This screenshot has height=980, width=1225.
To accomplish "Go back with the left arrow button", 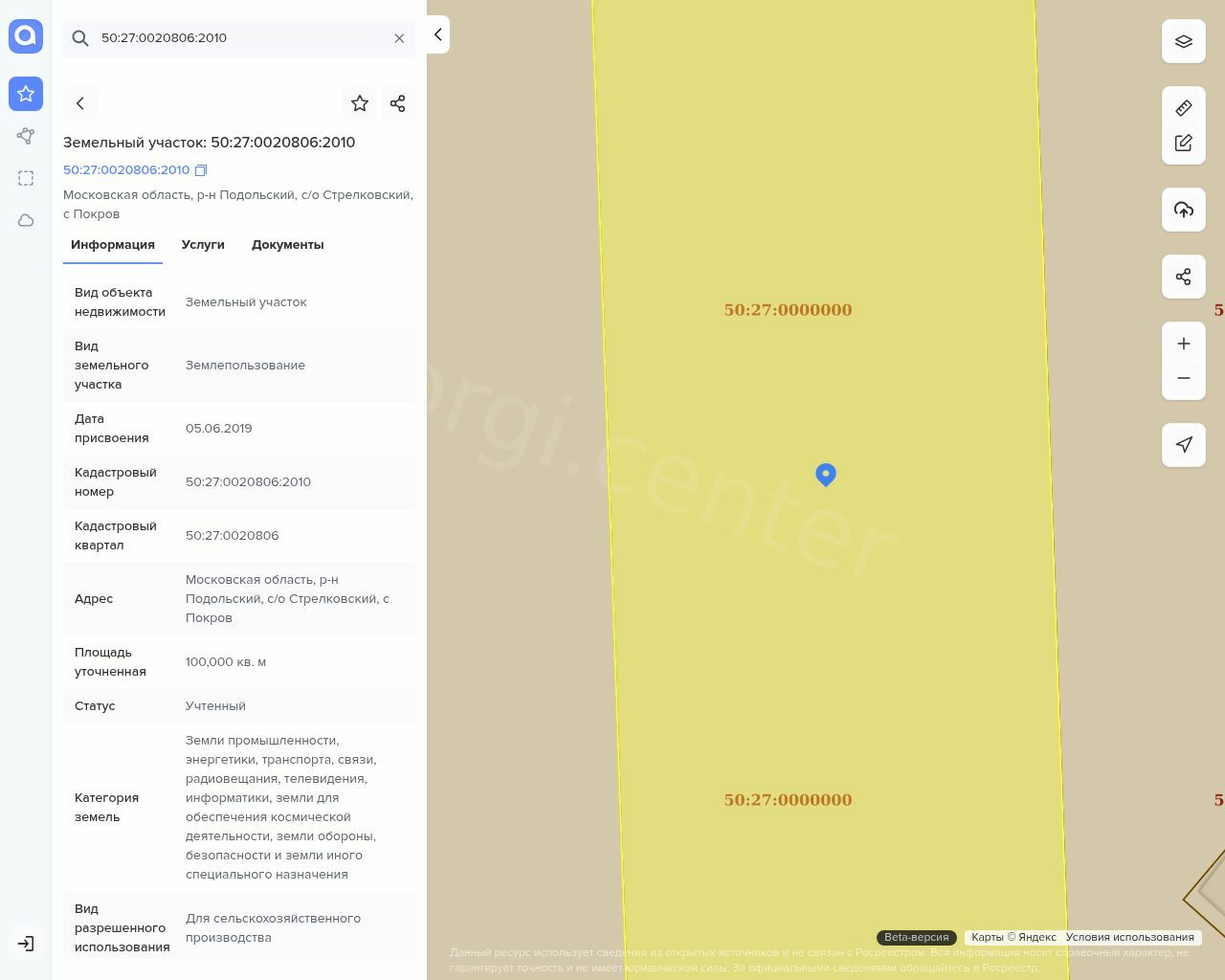I will [x=80, y=103].
